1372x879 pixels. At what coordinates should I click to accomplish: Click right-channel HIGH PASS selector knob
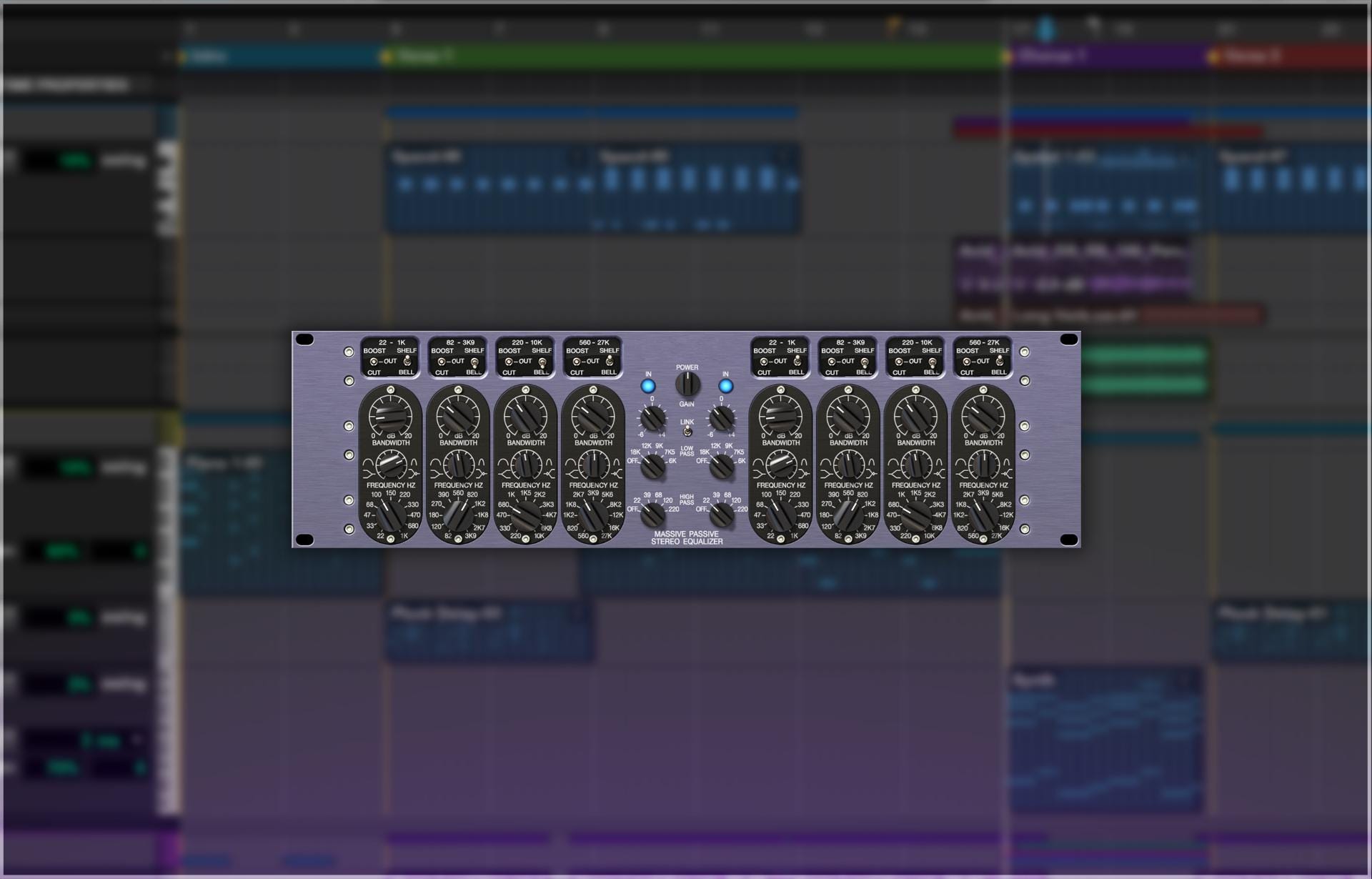(722, 514)
